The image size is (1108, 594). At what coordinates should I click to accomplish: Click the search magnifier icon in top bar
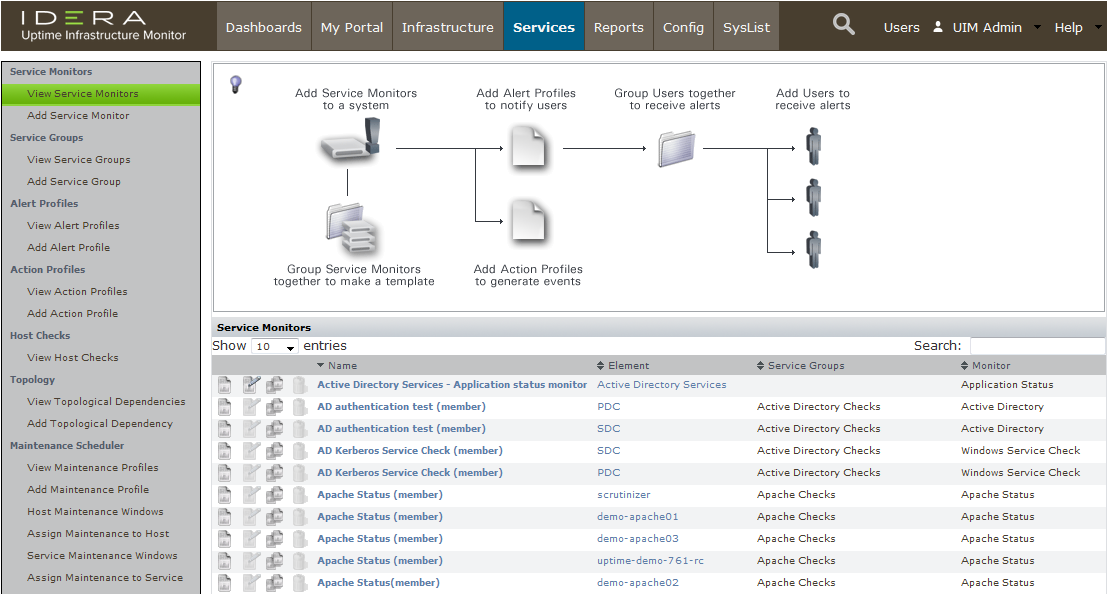843,25
